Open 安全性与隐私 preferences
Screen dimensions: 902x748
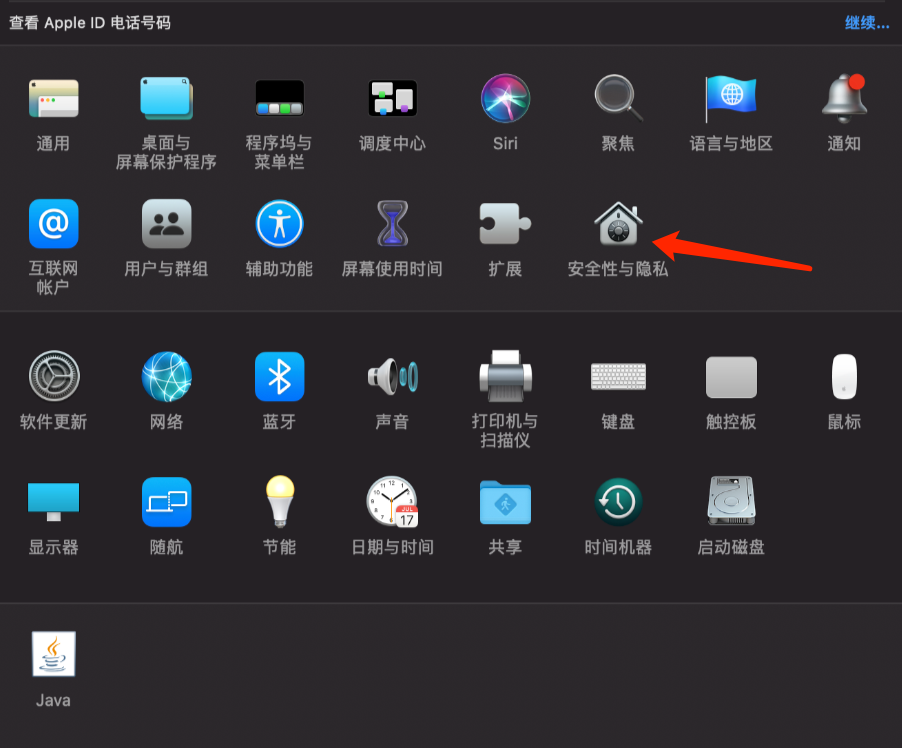point(618,224)
